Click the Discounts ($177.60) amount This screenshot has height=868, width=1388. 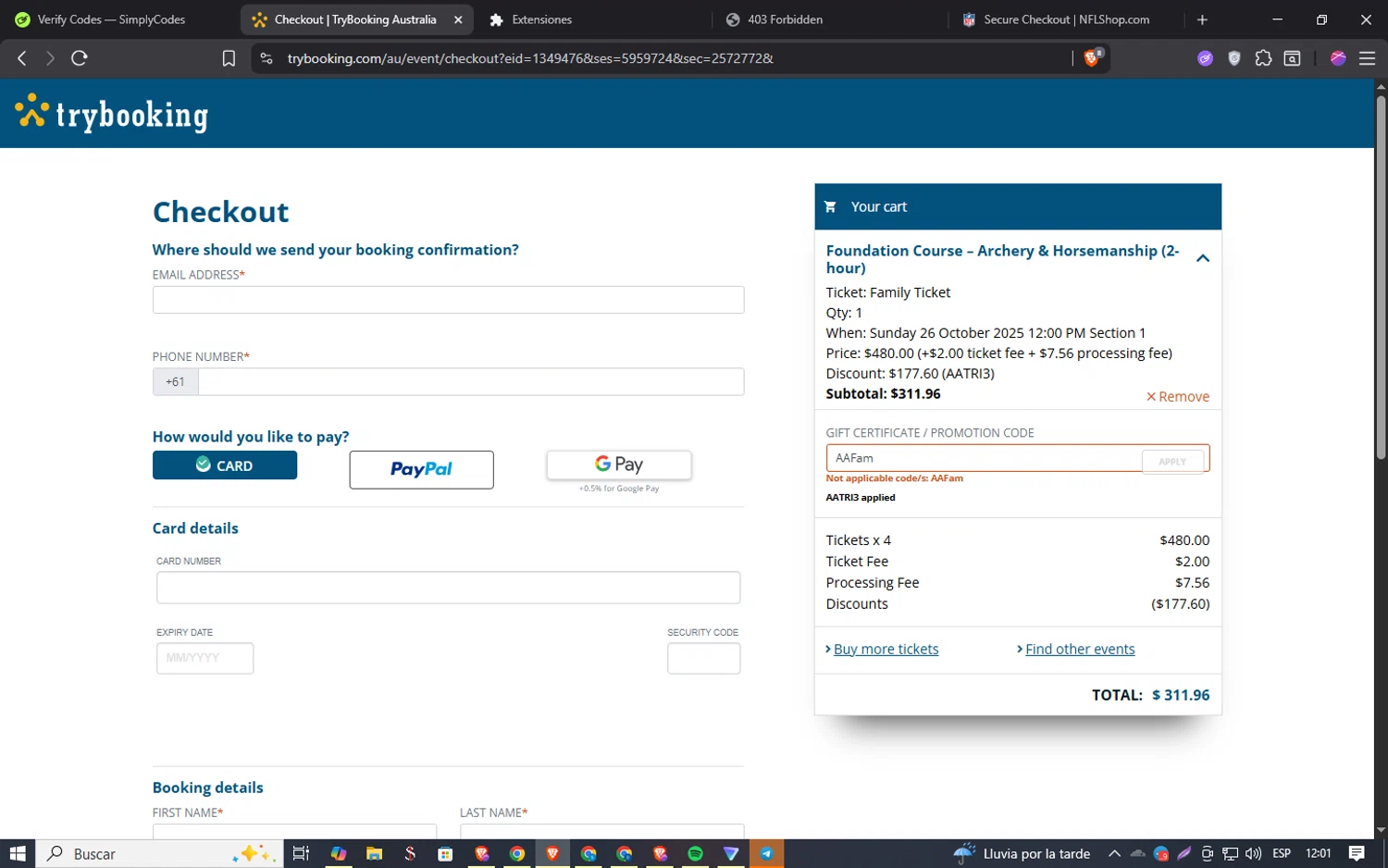click(1180, 603)
